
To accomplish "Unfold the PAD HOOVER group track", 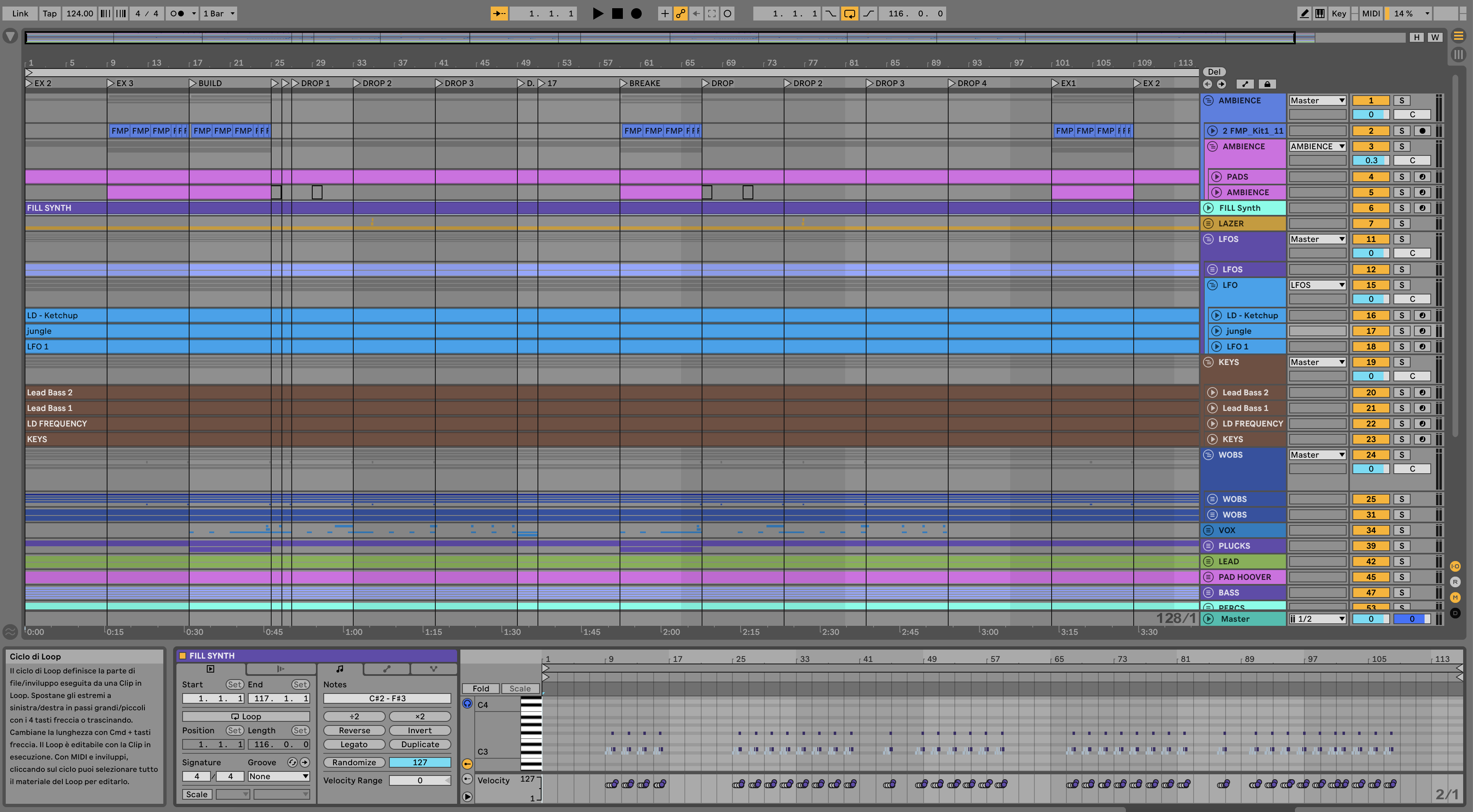I will (x=1208, y=577).
